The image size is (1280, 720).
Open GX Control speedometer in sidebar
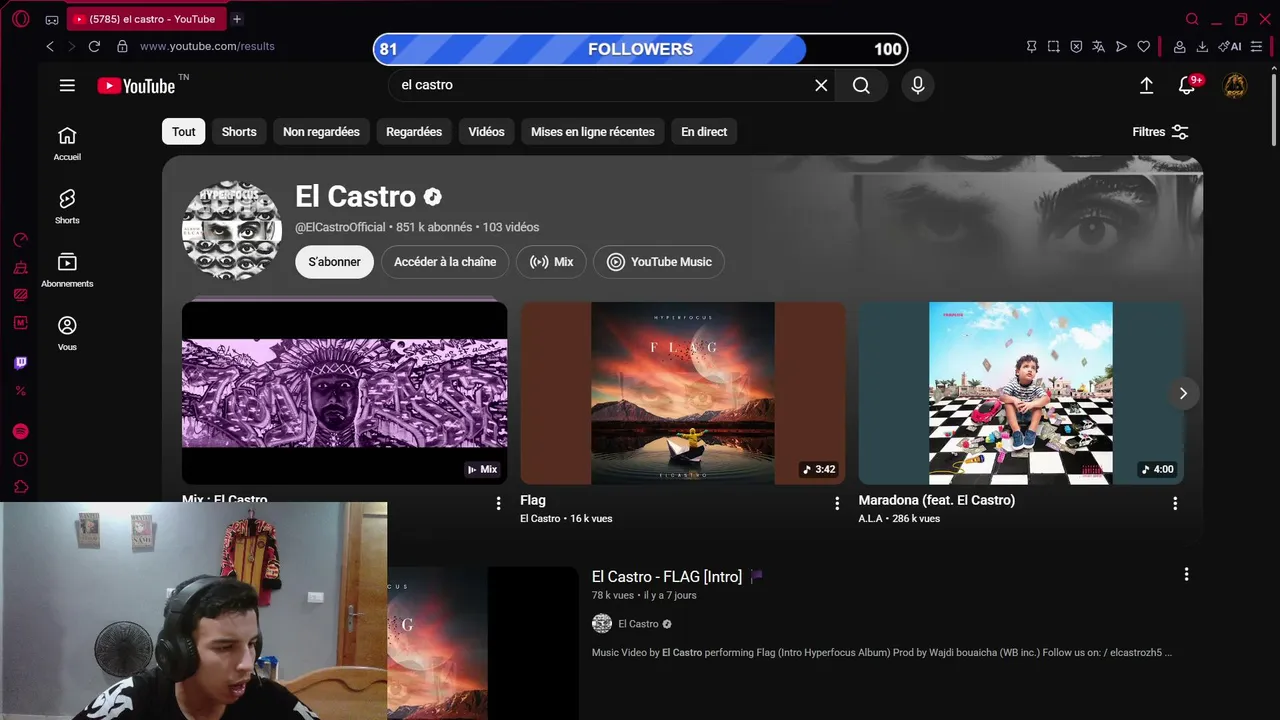[20, 240]
